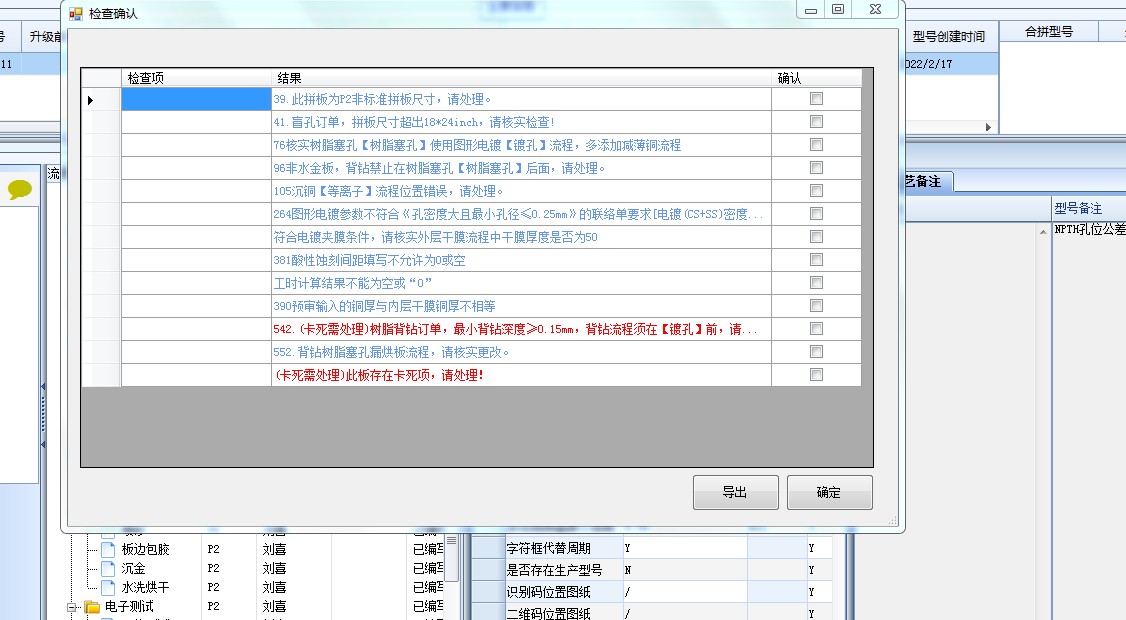Select 沉金 tree item in background window
1126x620 pixels.
(134, 568)
